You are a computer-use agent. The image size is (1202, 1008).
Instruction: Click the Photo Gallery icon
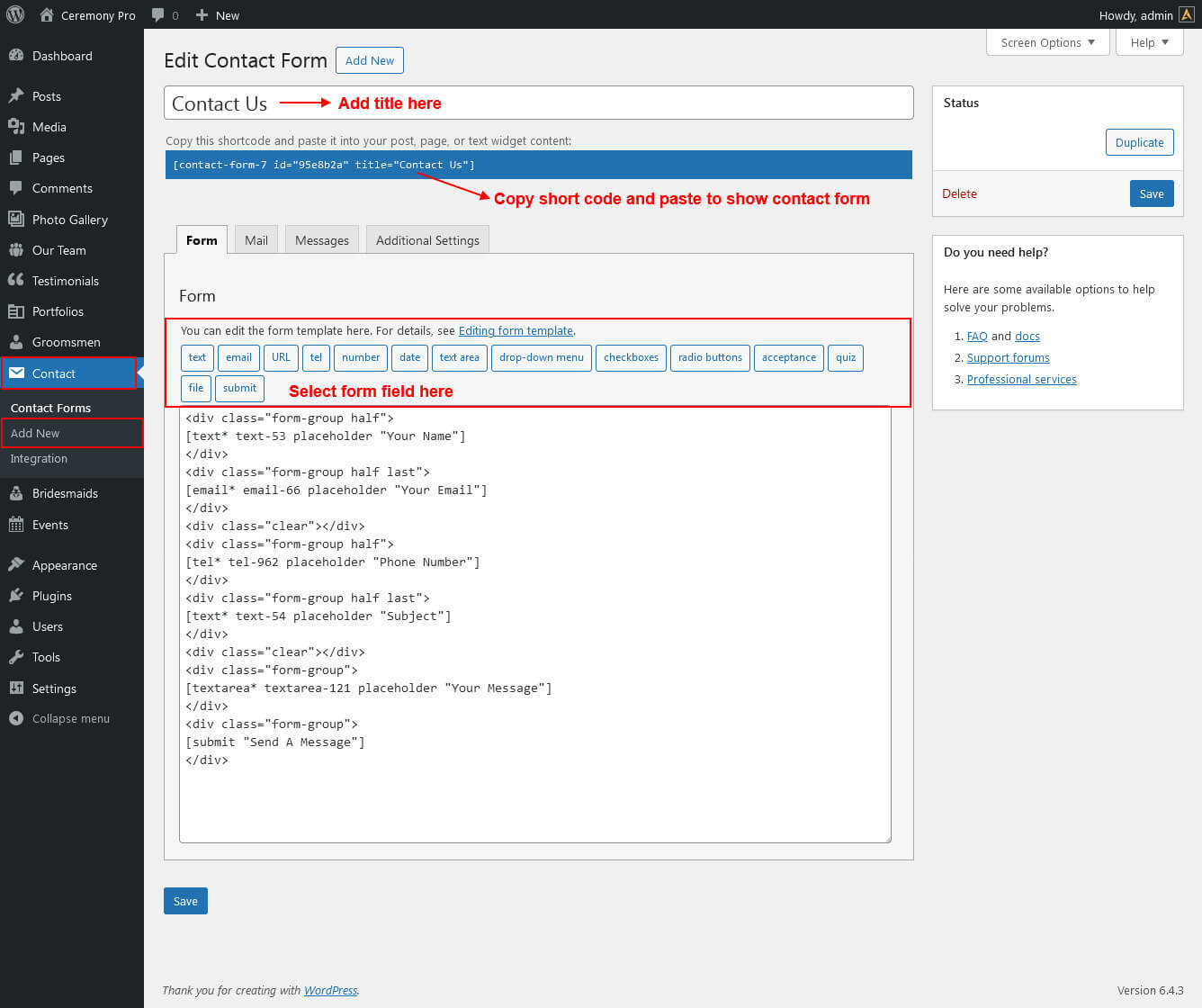pyautogui.click(x=16, y=219)
